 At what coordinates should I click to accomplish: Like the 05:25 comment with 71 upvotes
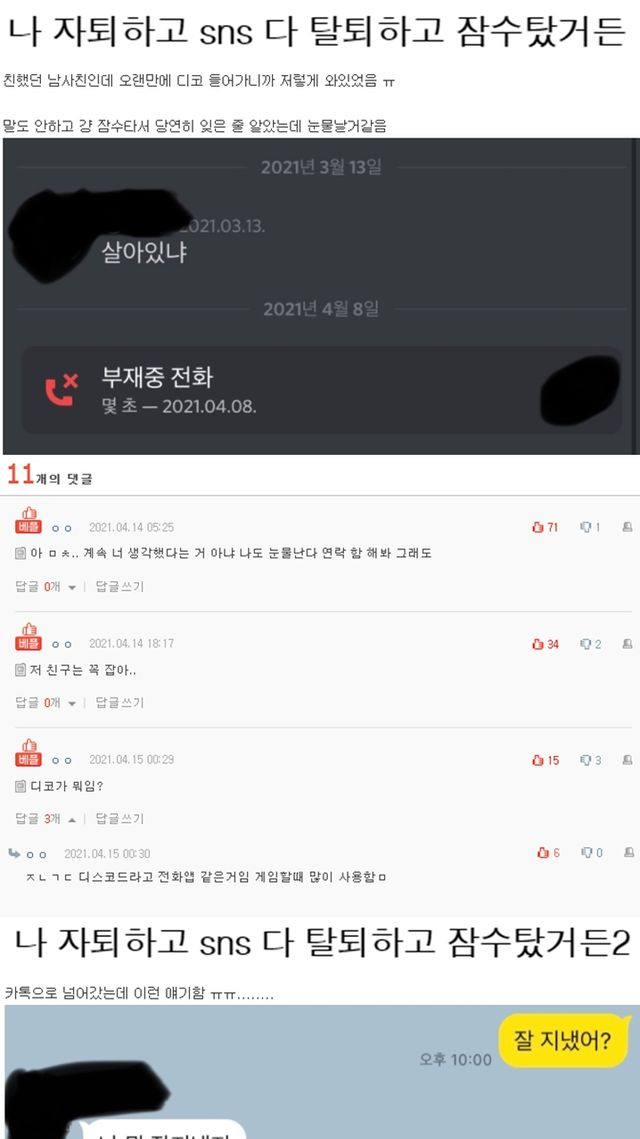[545, 527]
